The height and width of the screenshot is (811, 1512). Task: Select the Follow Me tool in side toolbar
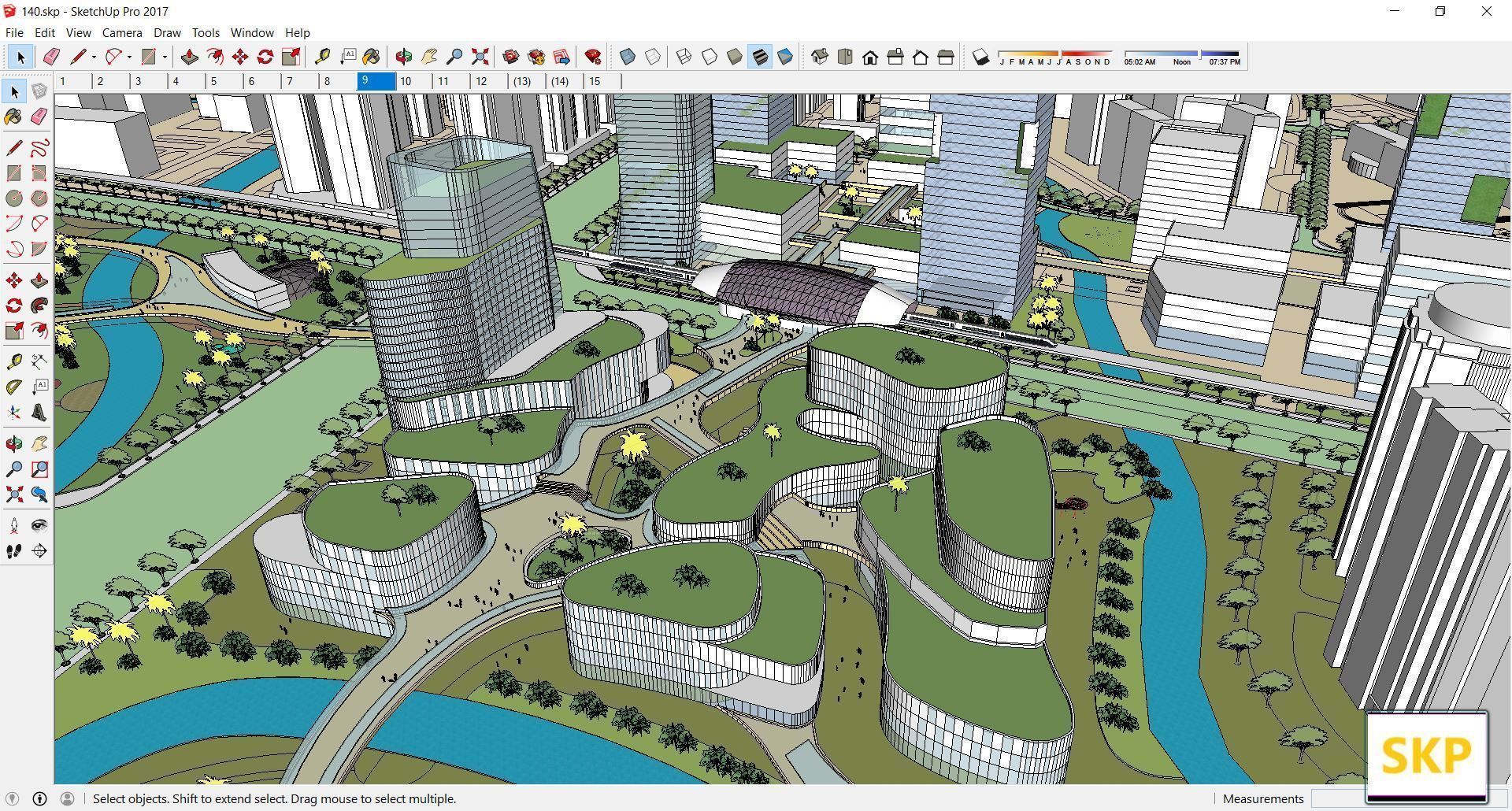pyautogui.click(x=39, y=306)
